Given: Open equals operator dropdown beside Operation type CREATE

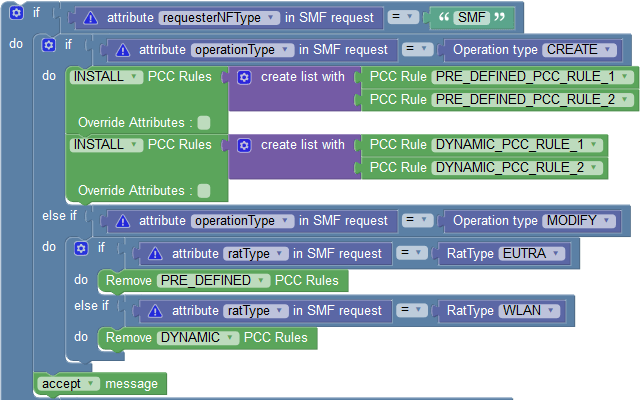Looking at the screenshot, I should 417,49.
